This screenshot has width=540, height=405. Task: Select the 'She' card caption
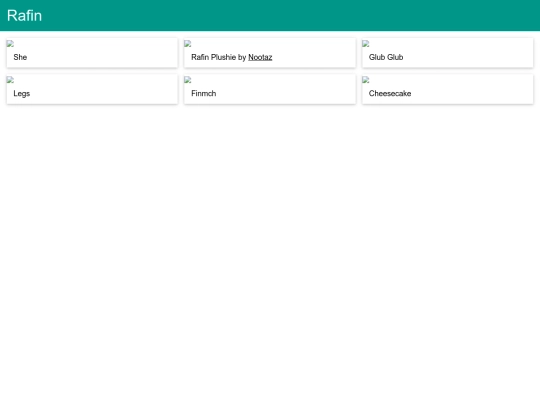(20, 57)
